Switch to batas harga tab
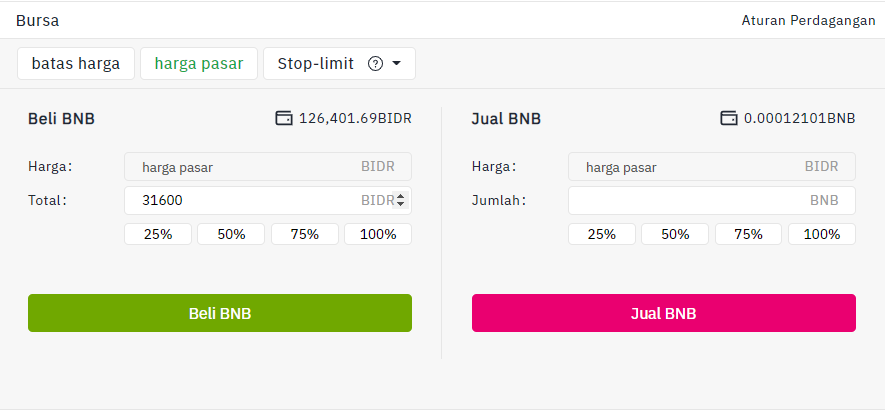The width and height of the screenshot is (885, 412). pyautogui.click(x=76, y=63)
